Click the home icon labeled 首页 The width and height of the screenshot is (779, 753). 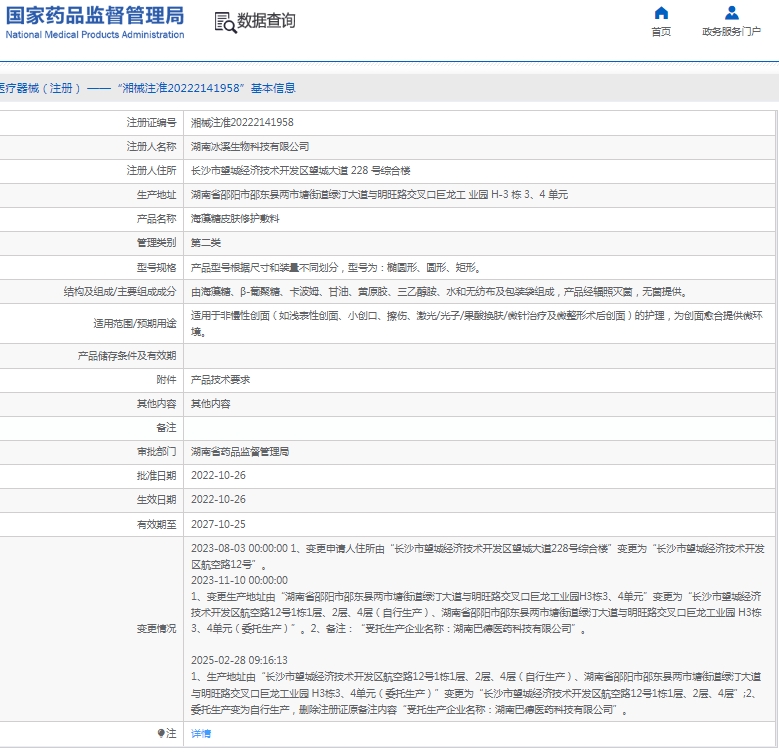coord(661,13)
